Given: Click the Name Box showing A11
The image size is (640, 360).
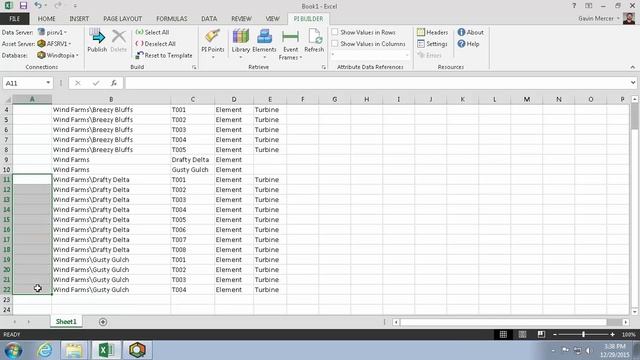Looking at the screenshot, I should (24, 83).
